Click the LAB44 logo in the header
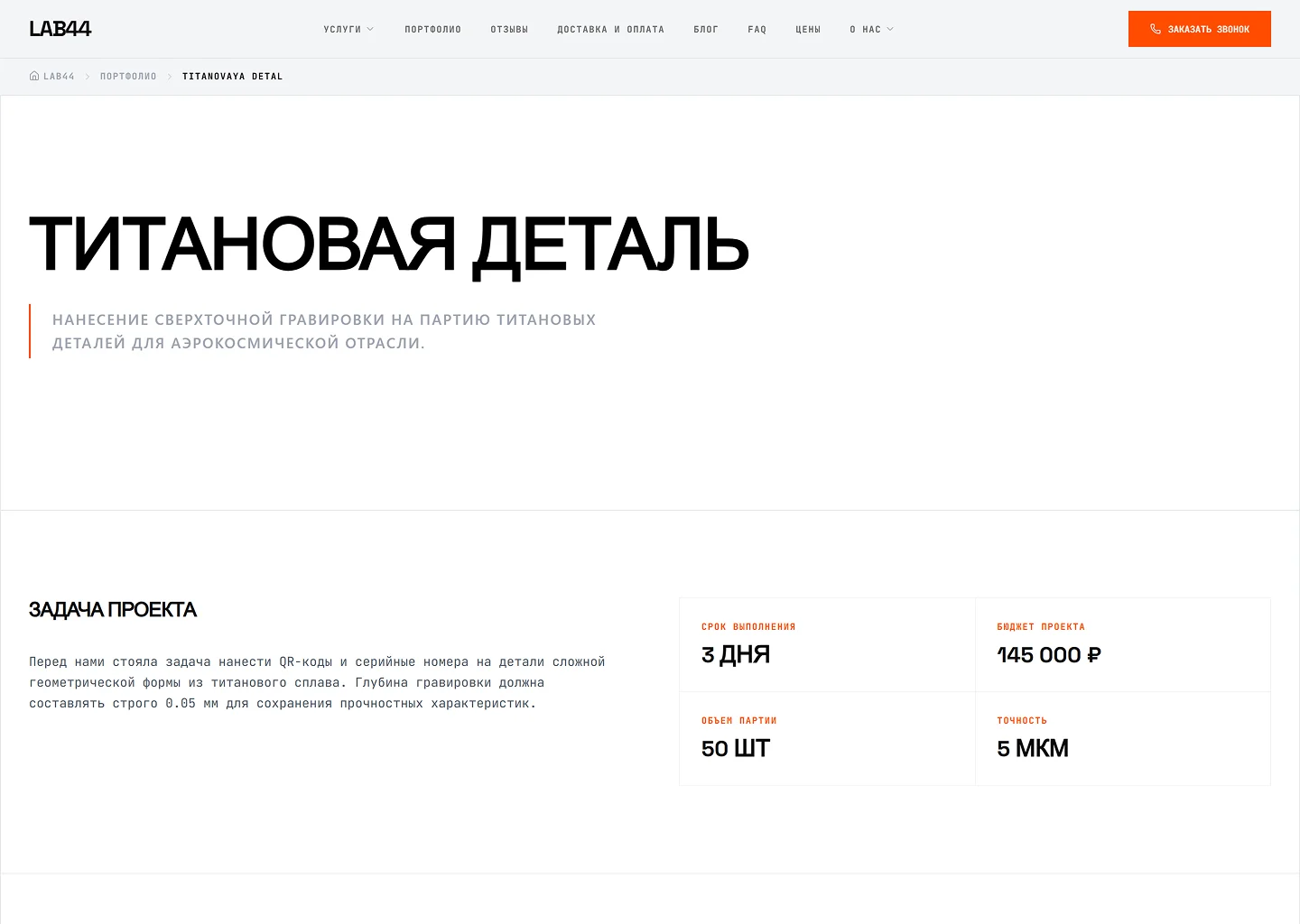Viewport: 1300px width, 924px height. (x=60, y=28)
